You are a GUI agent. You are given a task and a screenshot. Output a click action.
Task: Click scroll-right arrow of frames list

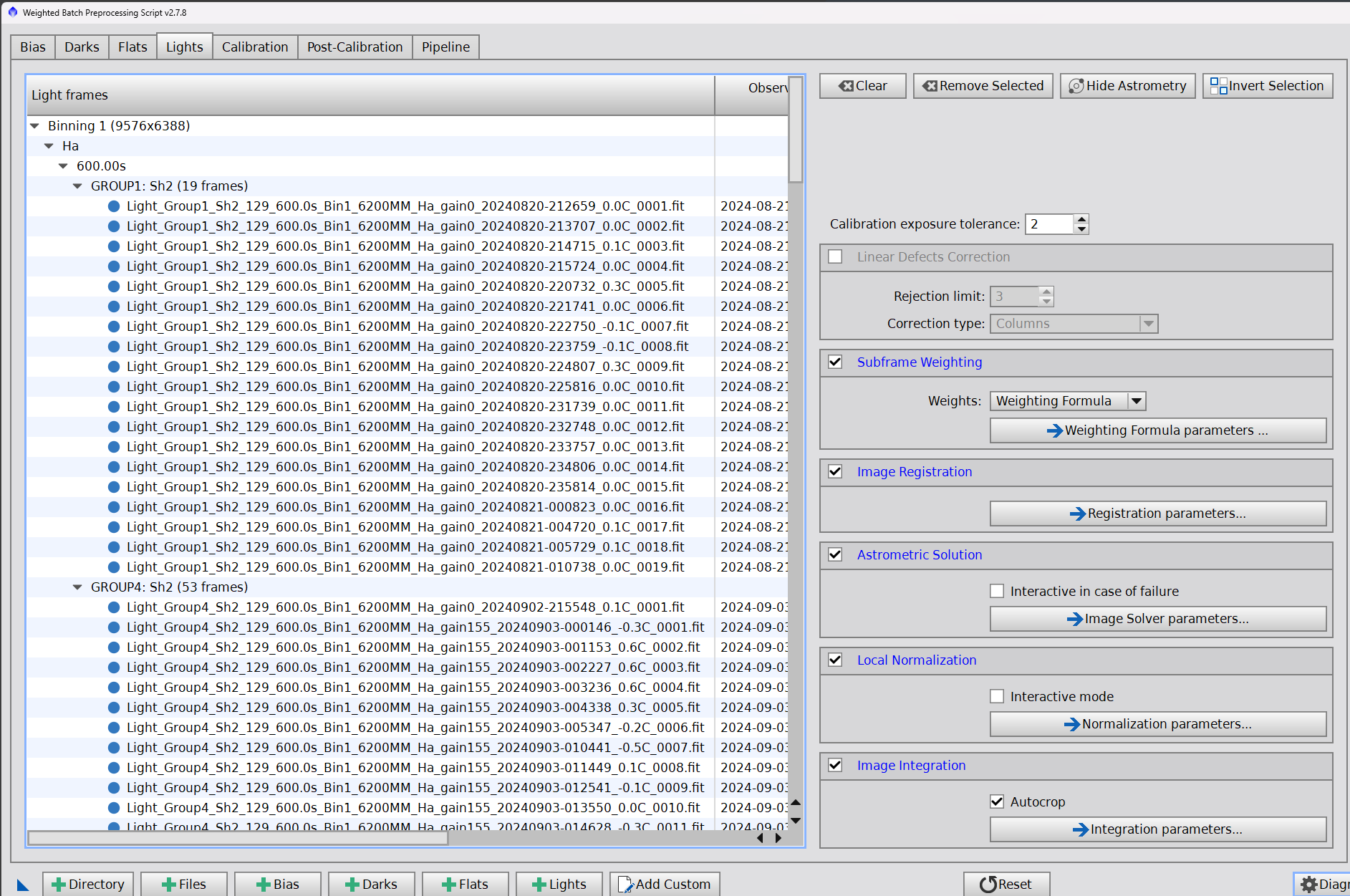[x=778, y=838]
